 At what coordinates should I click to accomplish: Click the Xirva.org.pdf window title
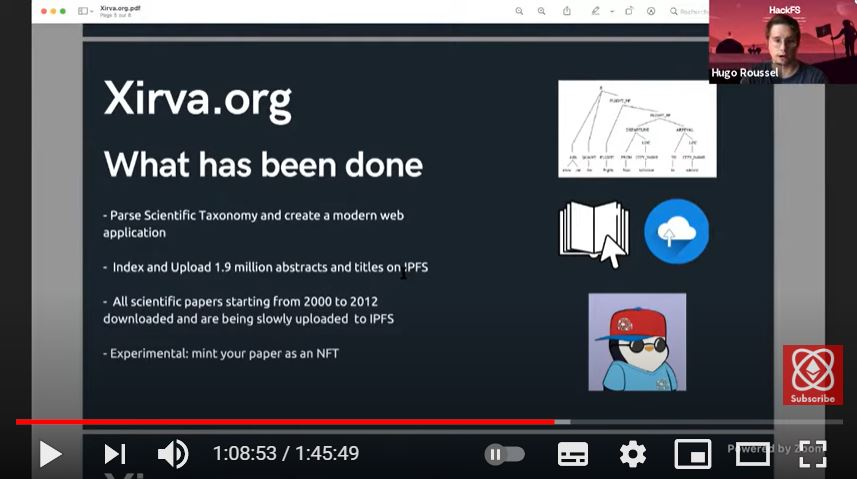[x=120, y=8]
